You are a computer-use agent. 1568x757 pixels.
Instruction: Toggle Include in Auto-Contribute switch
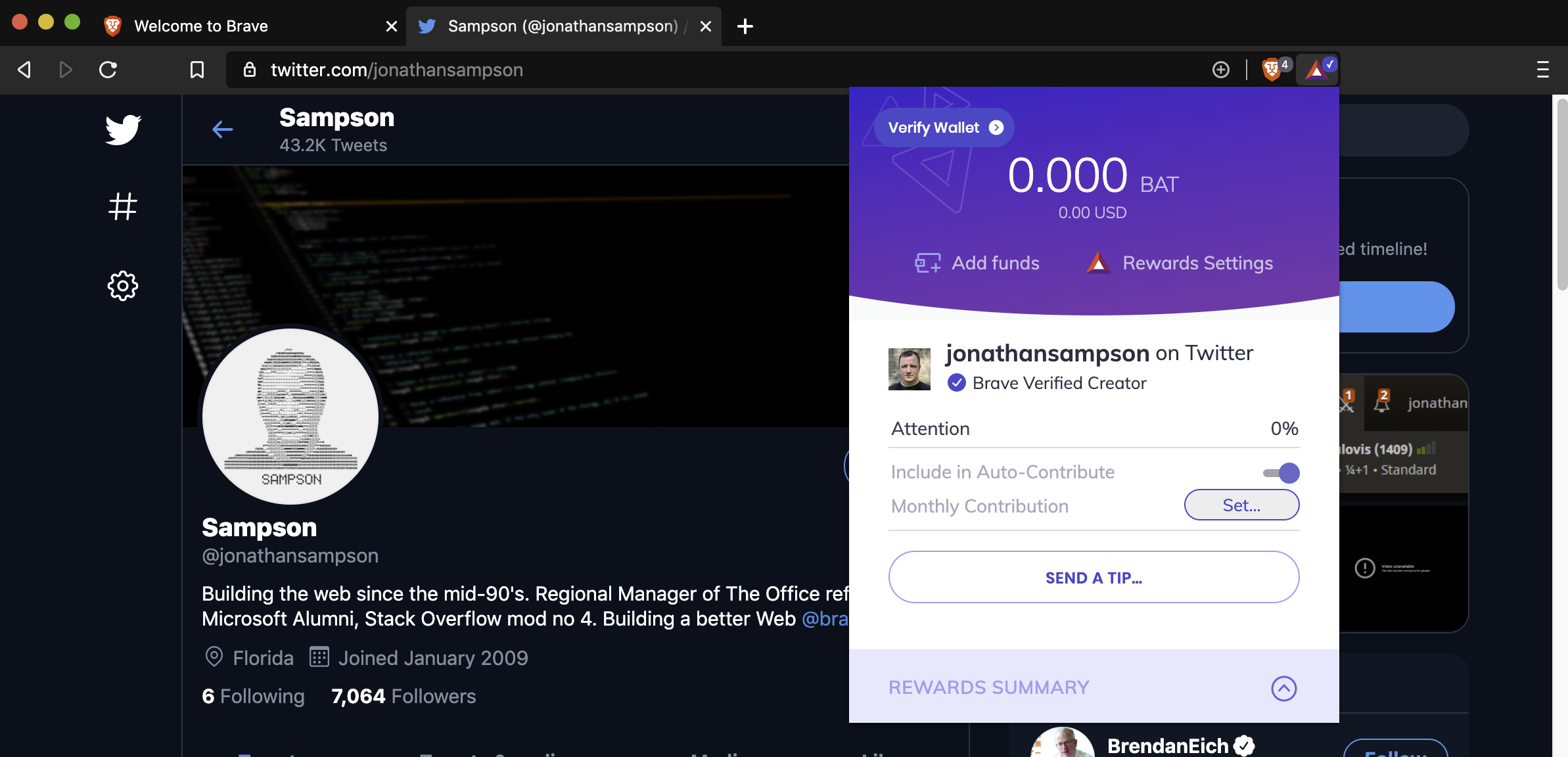[x=1281, y=473]
